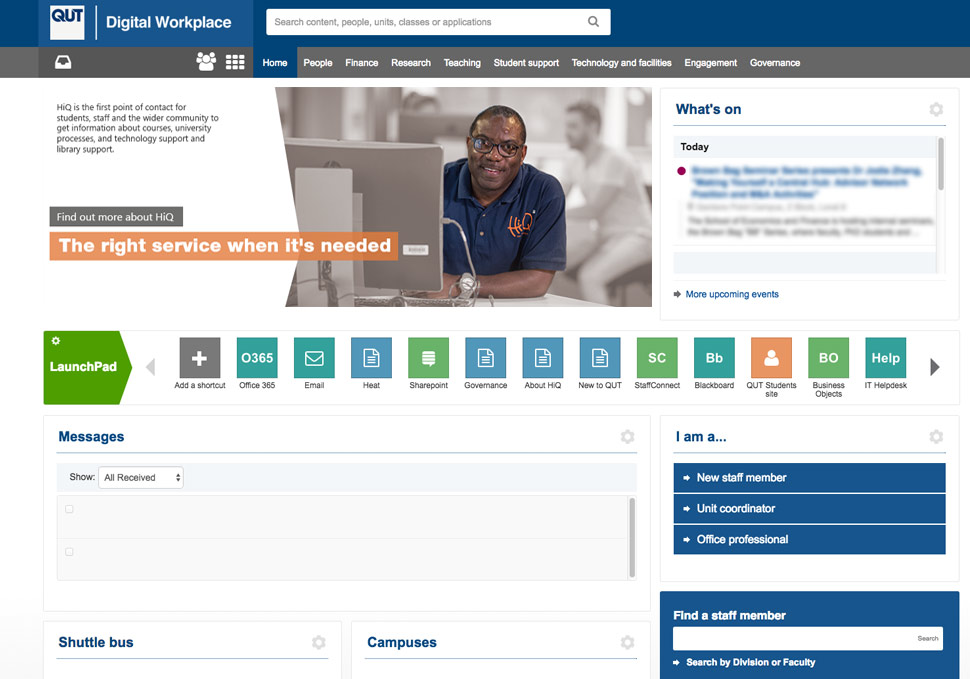Check the first message checkbox
970x679 pixels.
[69, 509]
